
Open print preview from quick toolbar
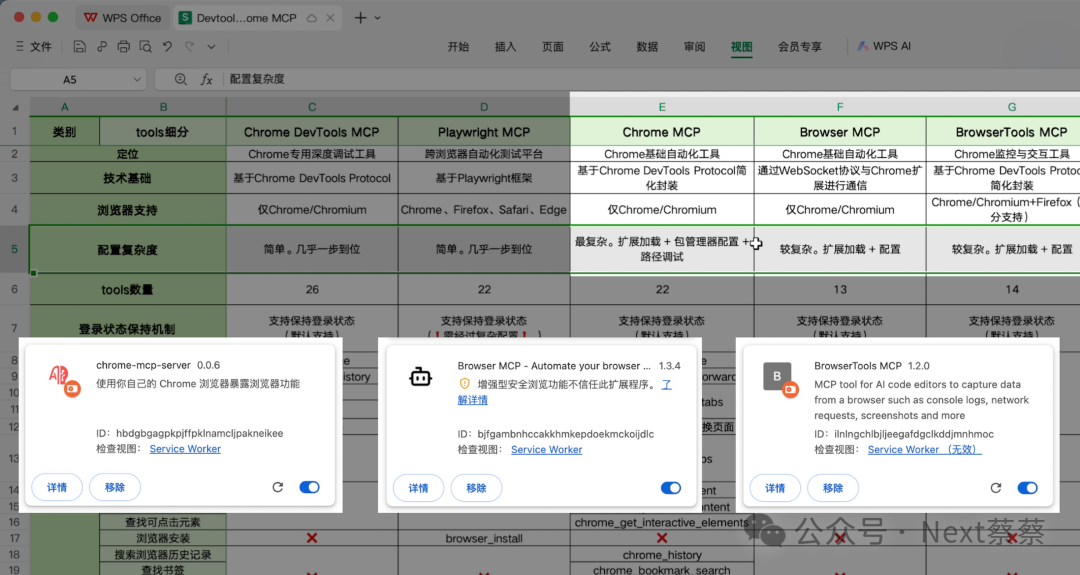tap(146, 46)
